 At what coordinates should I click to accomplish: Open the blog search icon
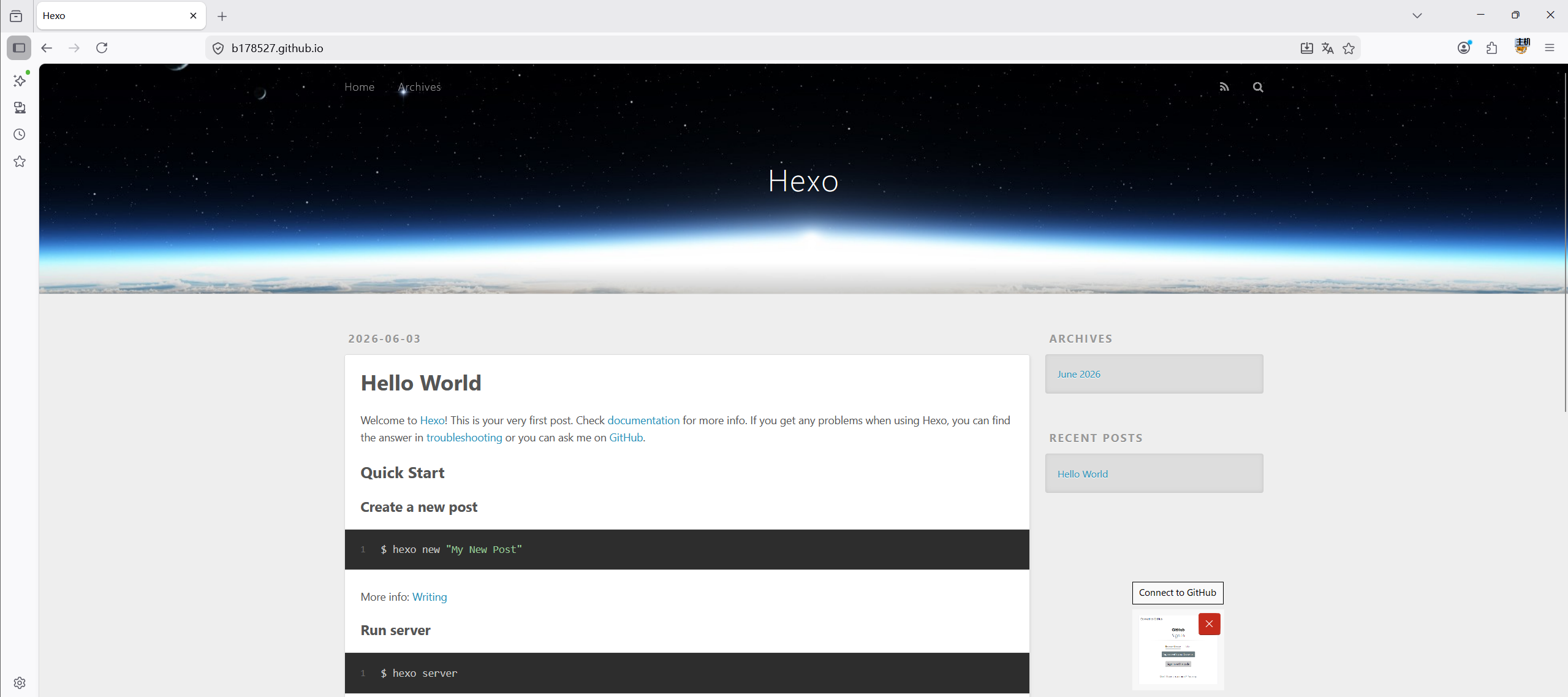[1258, 87]
